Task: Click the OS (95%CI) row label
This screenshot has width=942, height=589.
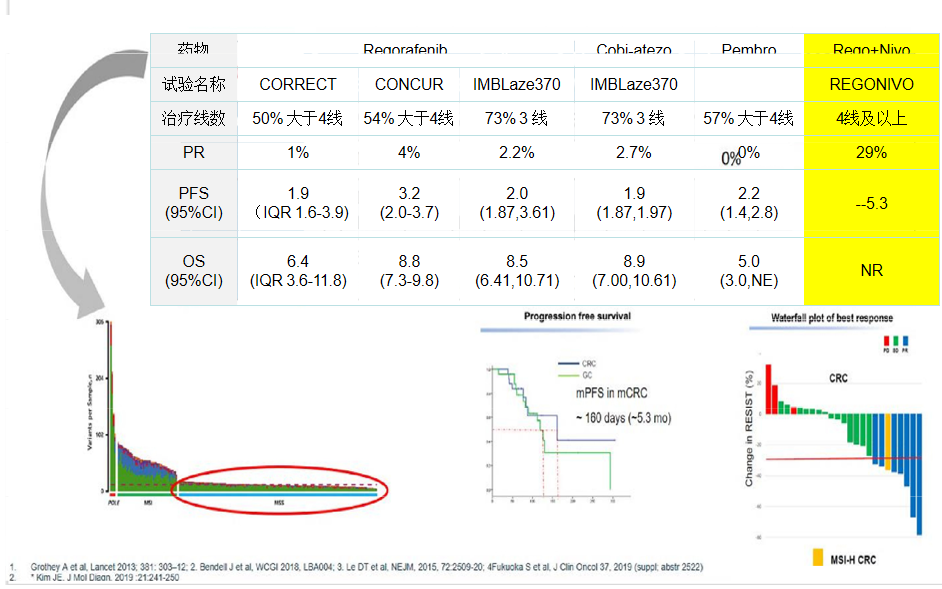Action: (193, 271)
